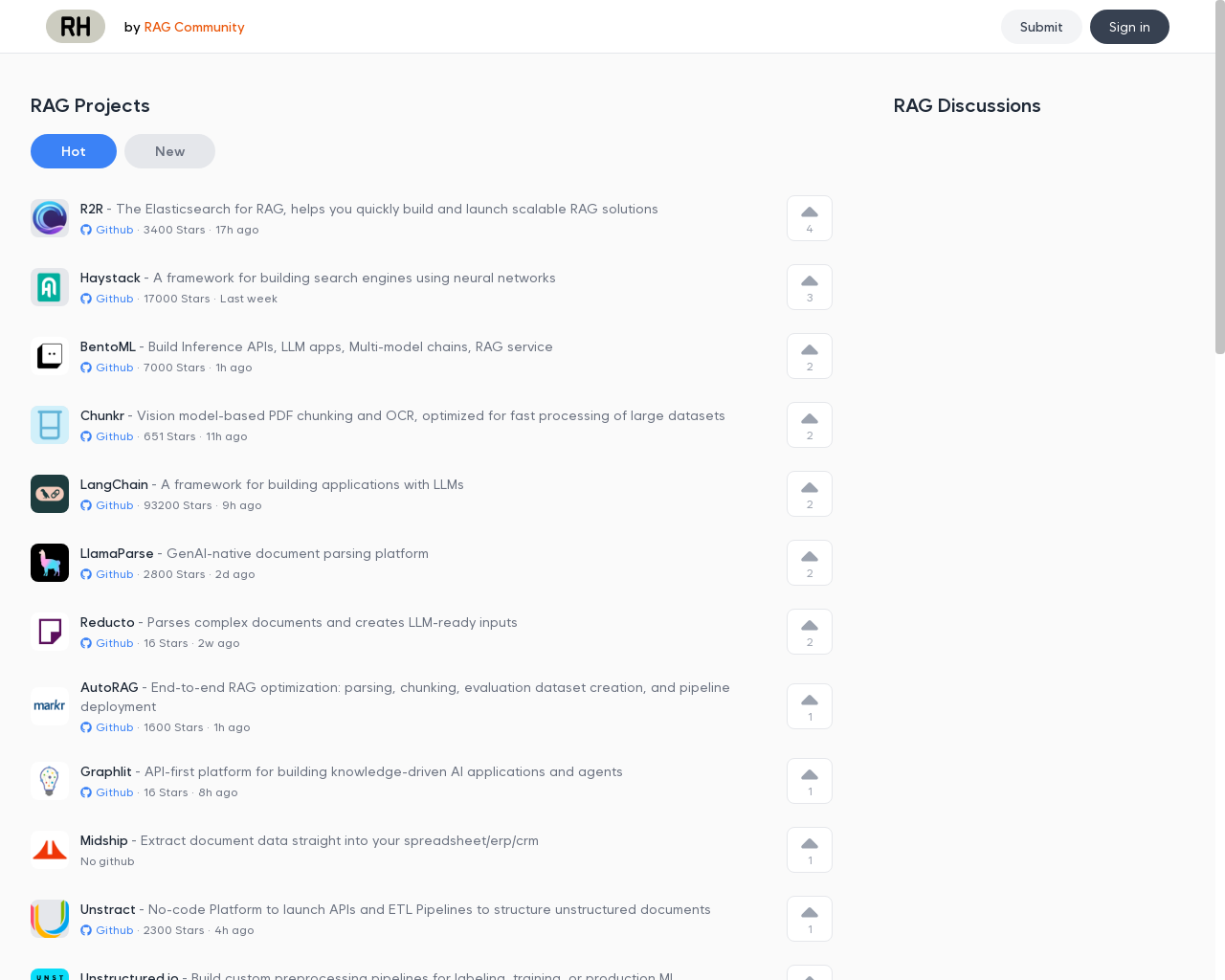
Task: Open the LangChain project logo
Action: (50, 494)
